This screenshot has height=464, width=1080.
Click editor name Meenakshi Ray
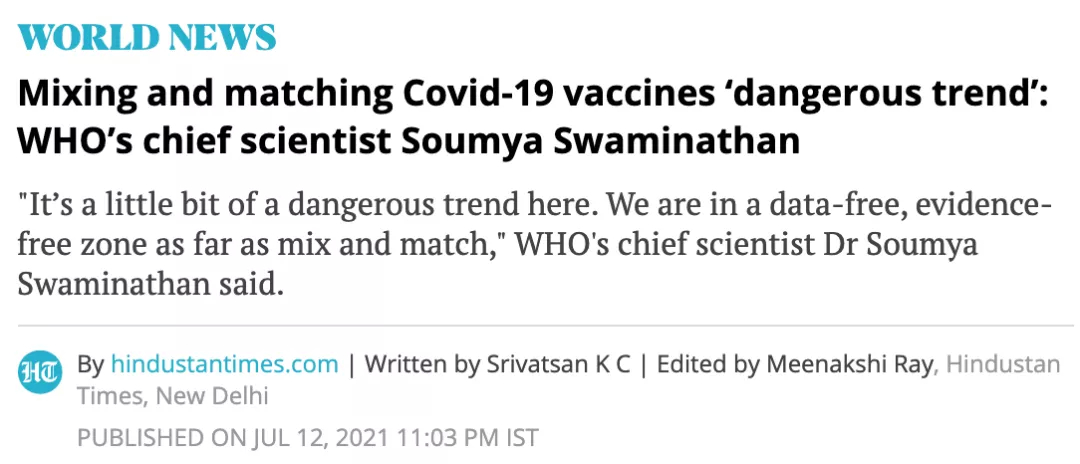point(849,364)
